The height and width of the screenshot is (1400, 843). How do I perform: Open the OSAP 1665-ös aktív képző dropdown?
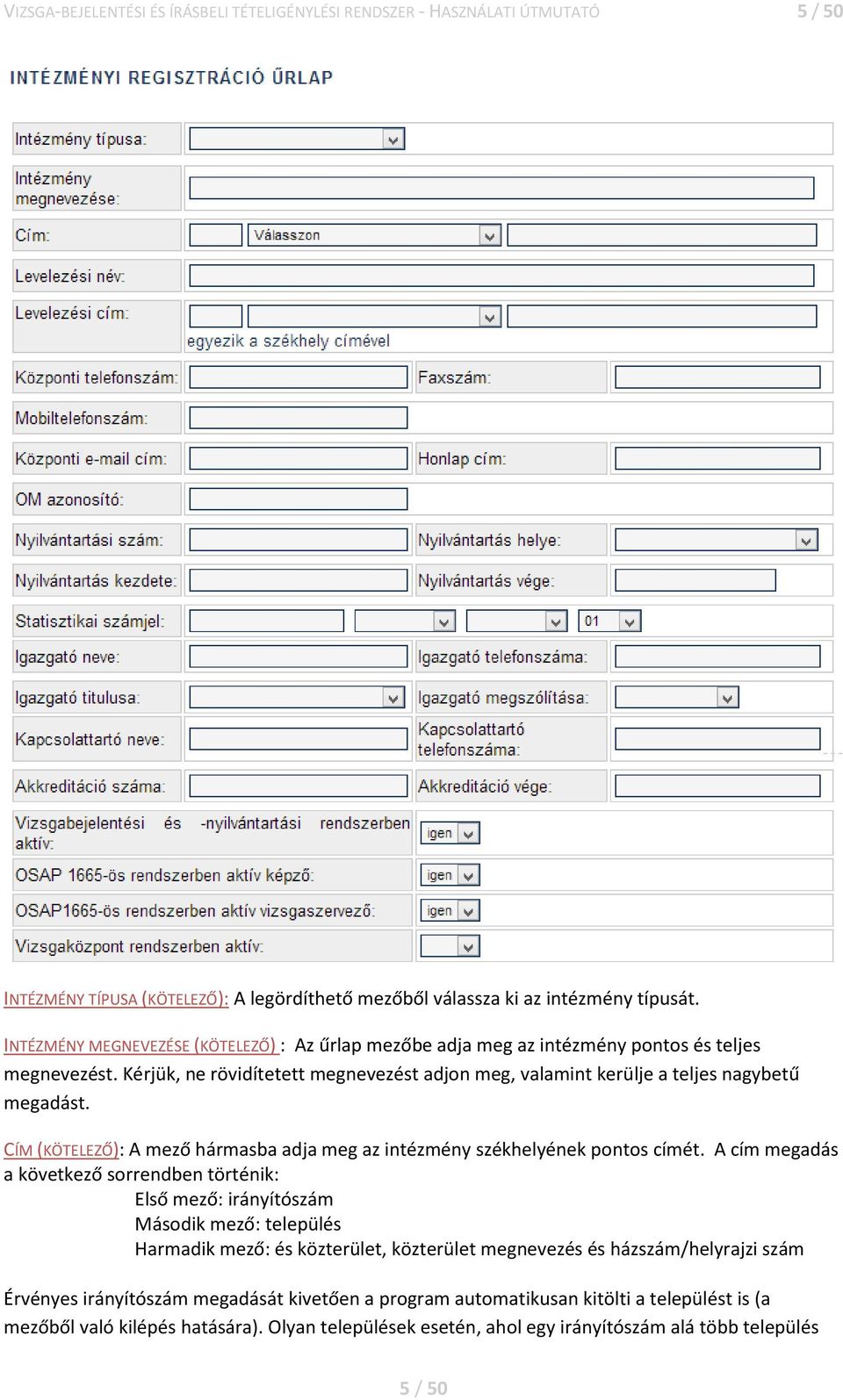[x=450, y=875]
